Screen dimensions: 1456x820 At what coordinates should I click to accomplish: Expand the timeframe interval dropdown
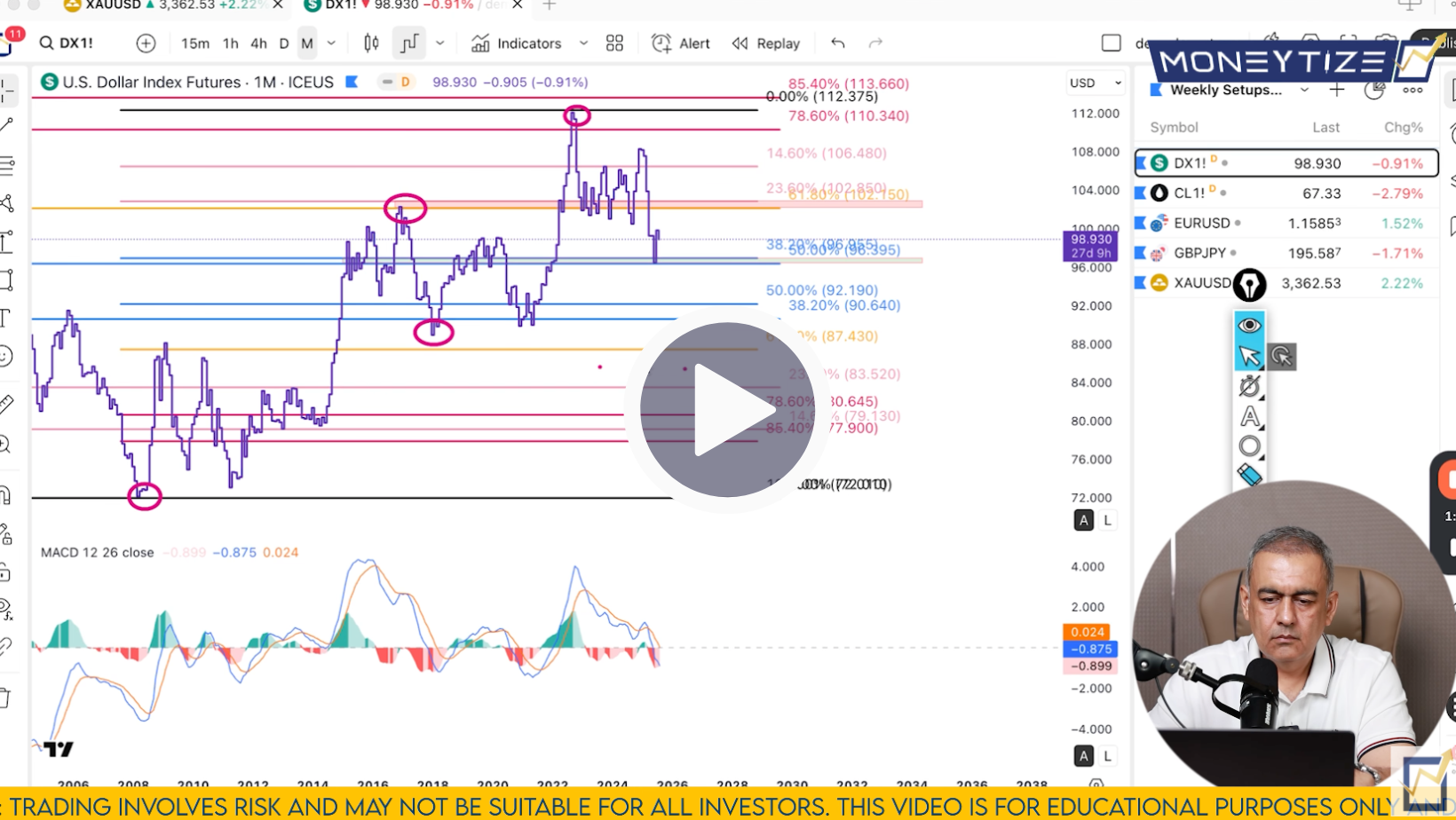331,43
